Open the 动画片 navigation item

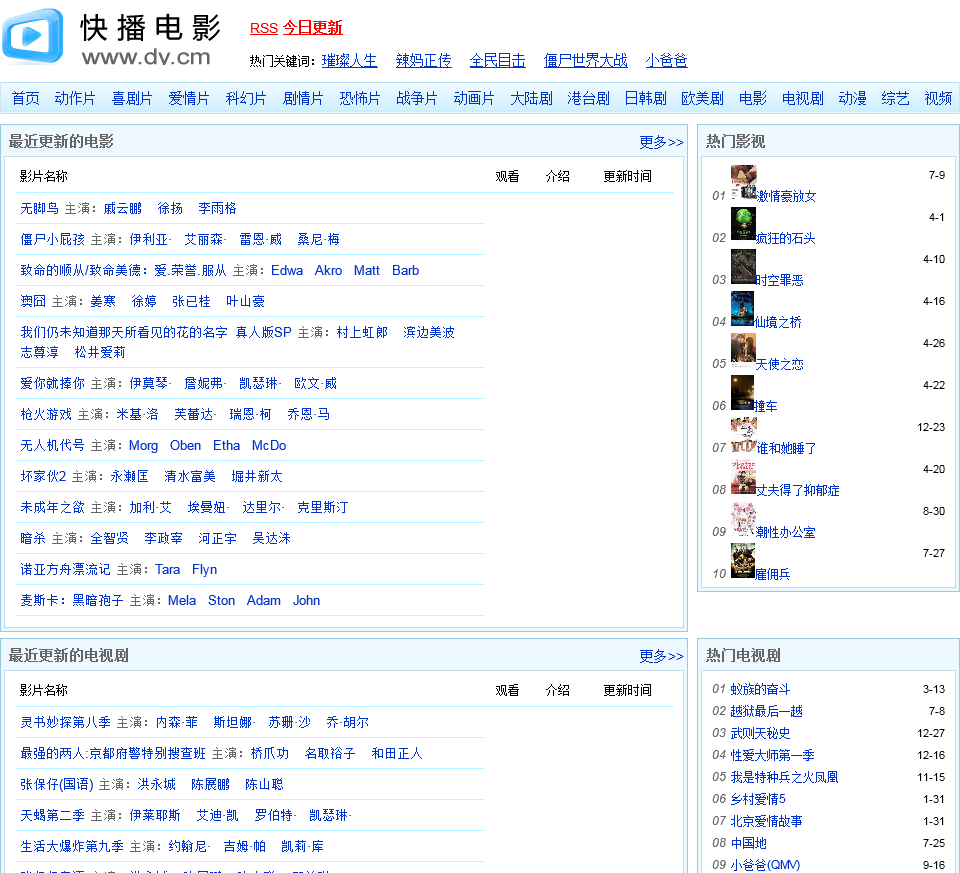tap(473, 99)
